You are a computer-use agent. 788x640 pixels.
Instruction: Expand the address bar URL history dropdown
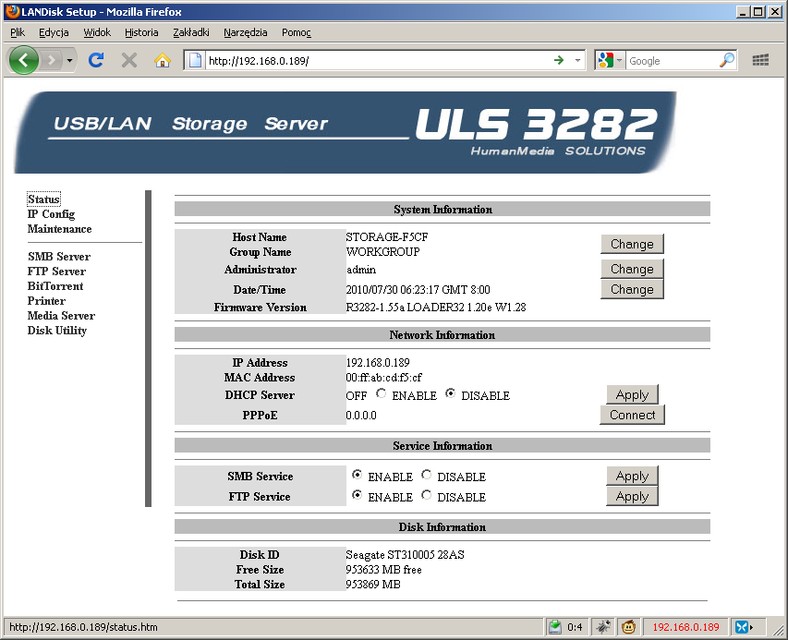tap(578, 60)
